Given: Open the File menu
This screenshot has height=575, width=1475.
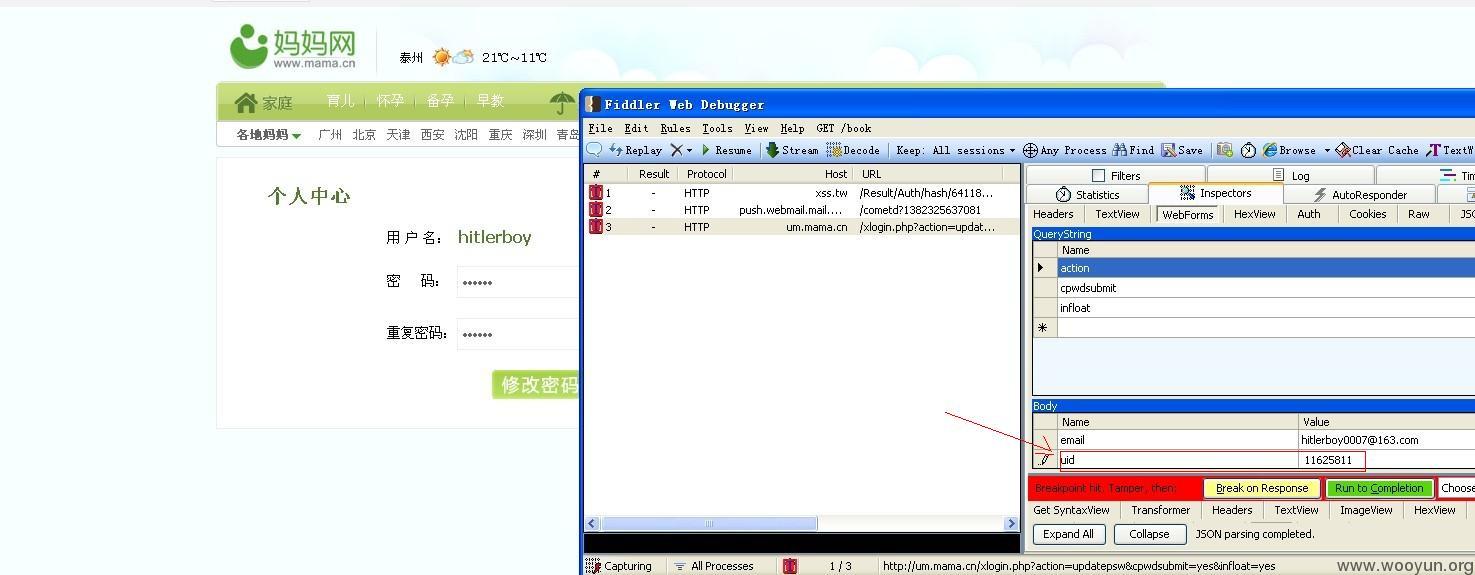Looking at the screenshot, I should click(600, 128).
